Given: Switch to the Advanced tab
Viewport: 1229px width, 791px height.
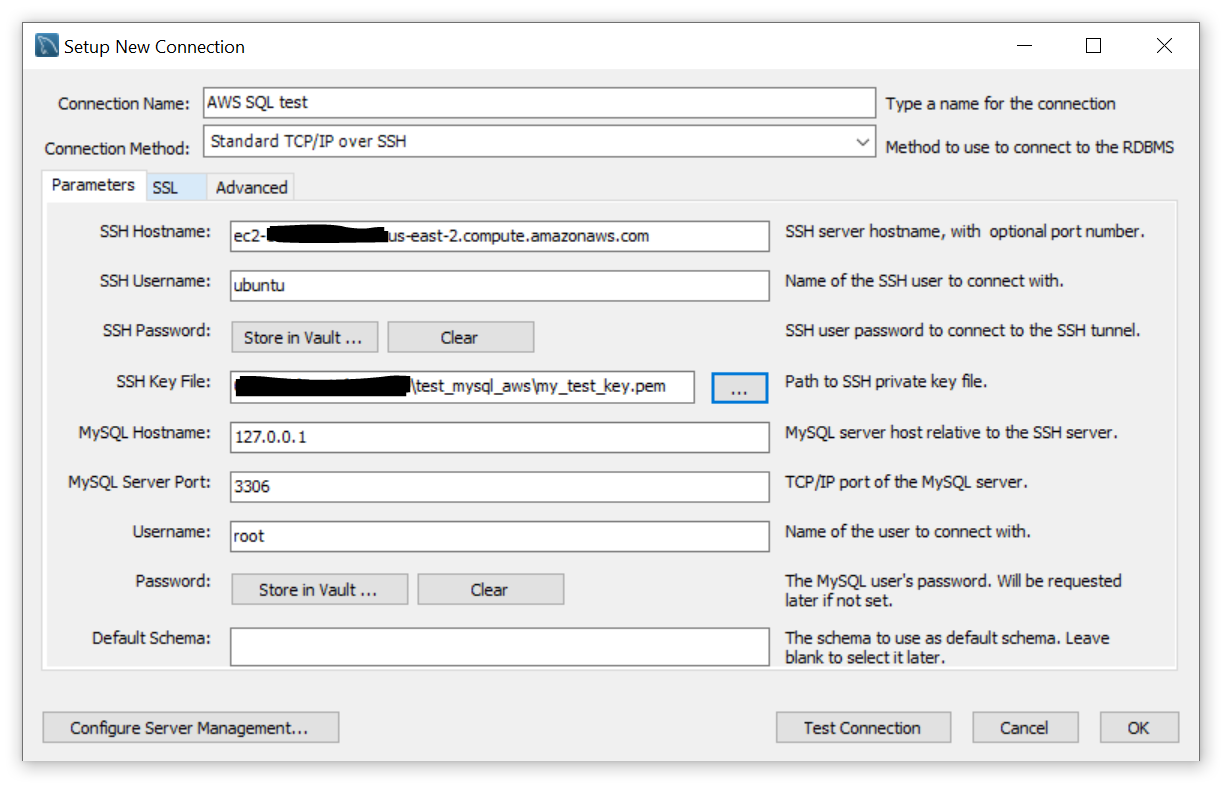Looking at the screenshot, I should [251, 187].
